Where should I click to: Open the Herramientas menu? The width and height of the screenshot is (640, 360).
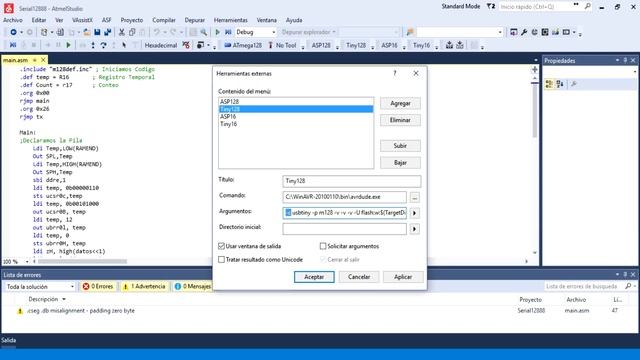coord(231,20)
